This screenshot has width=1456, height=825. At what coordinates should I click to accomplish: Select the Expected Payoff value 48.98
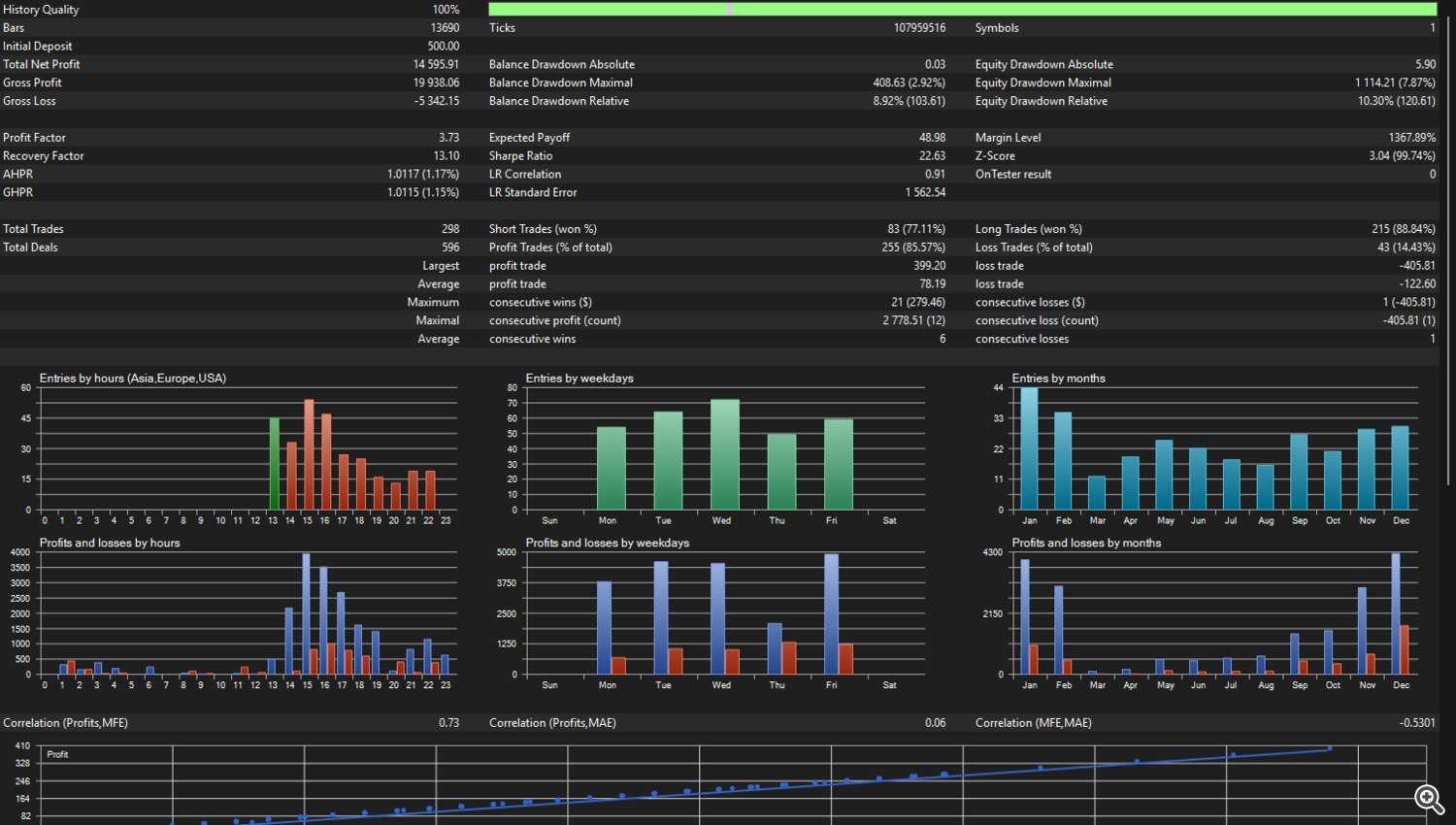coord(933,138)
